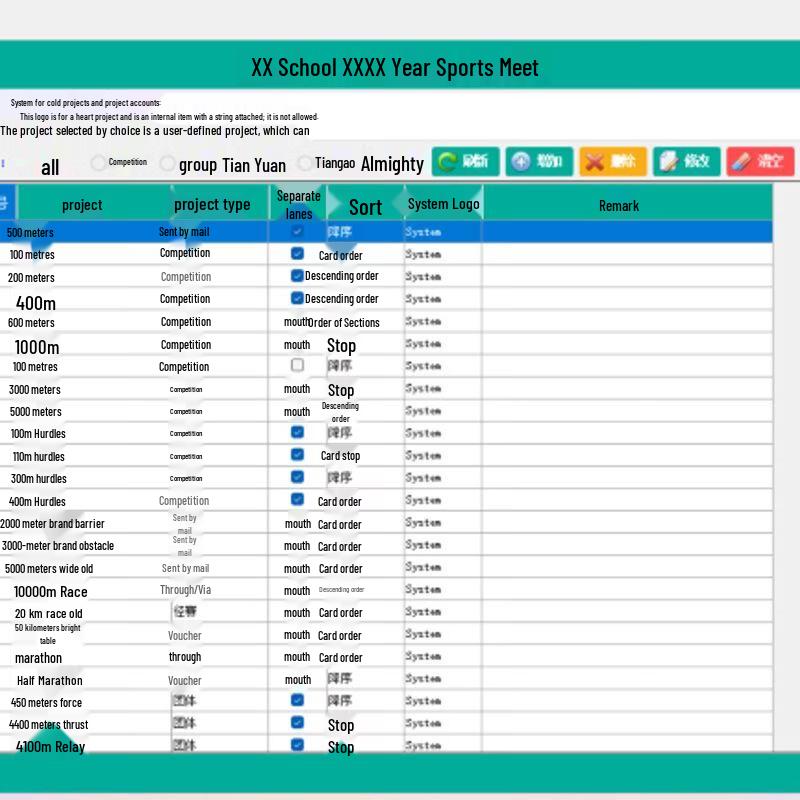Toggle separate lanes checkbox for 110m hurdles
This screenshot has height=800, width=800.
[297, 454]
